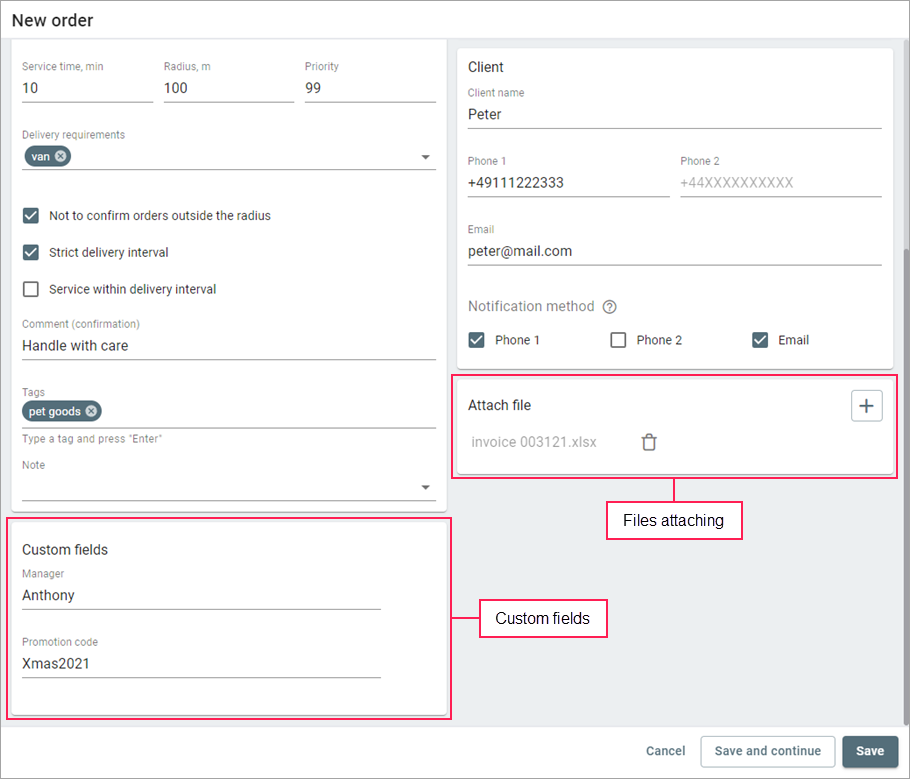Remove the van delivery requirement chip
The height and width of the screenshot is (779, 910).
(61, 156)
